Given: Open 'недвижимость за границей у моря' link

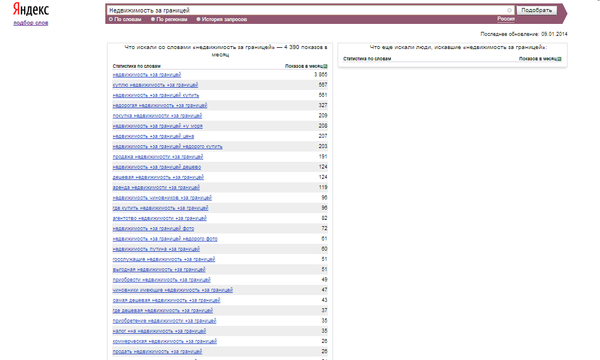Looking at the screenshot, I should point(158,126).
